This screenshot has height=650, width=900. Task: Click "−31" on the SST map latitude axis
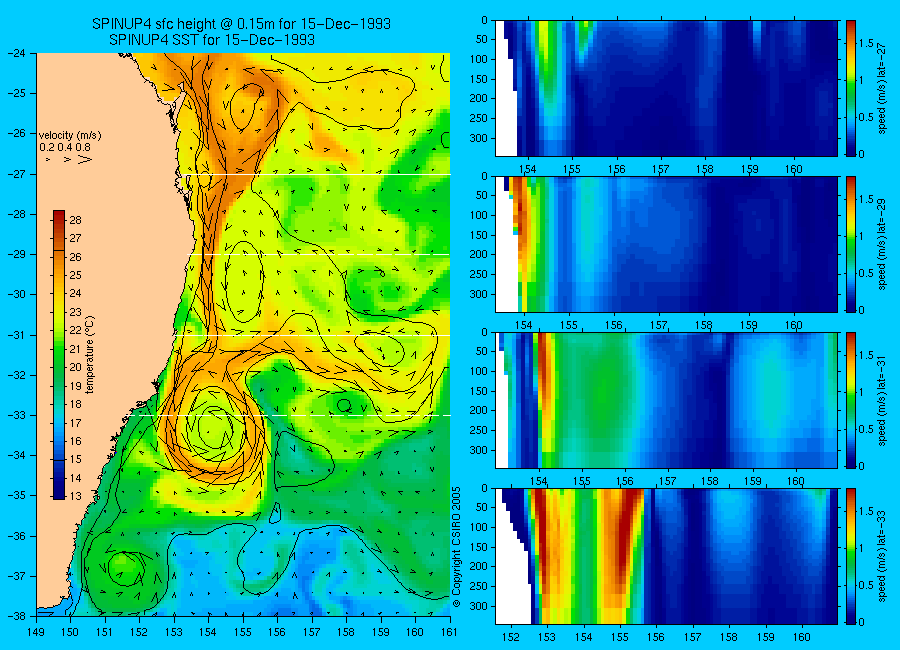click(x=16, y=334)
